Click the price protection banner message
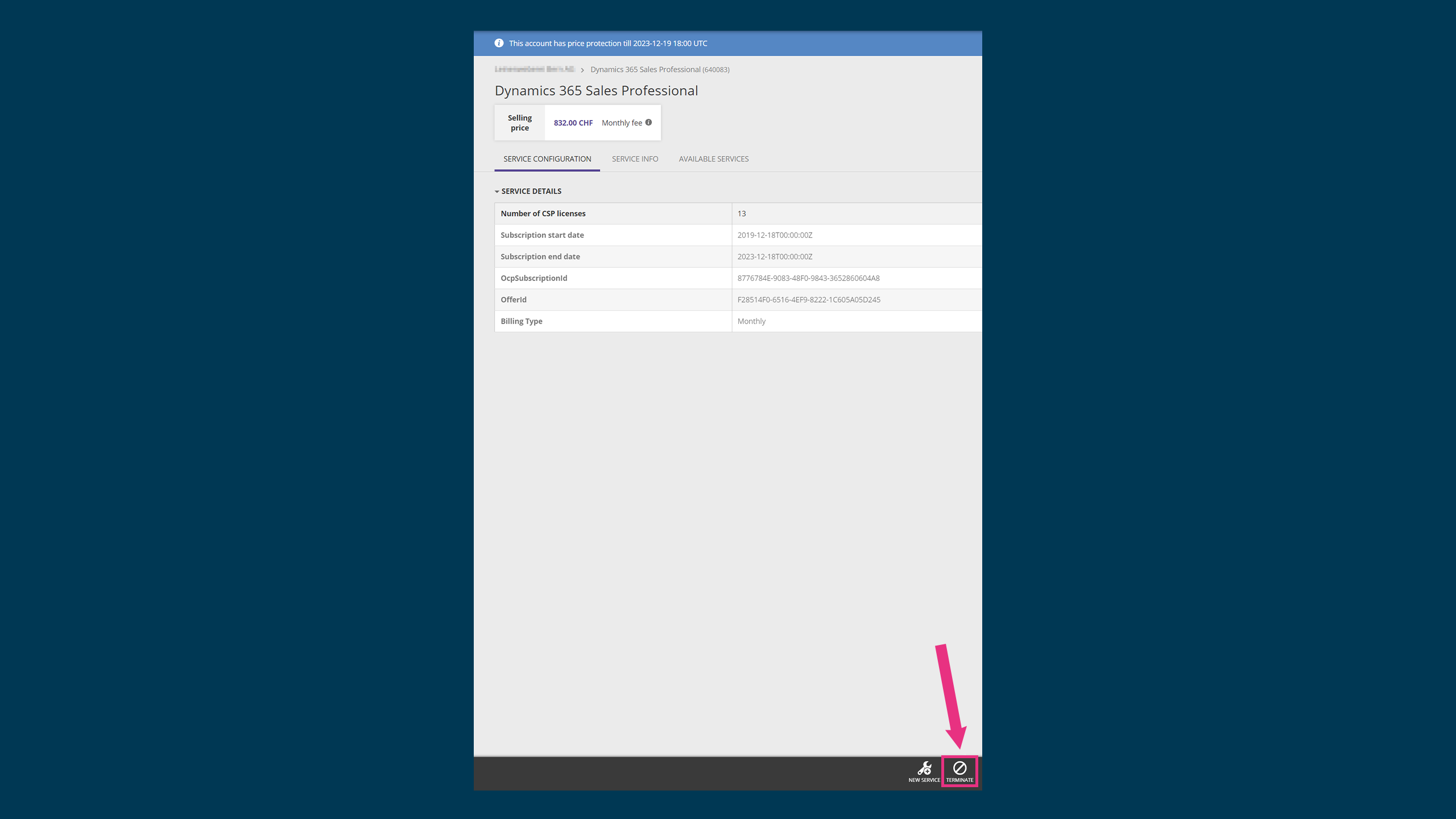Image resolution: width=1456 pixels, height=819 pixels. coord(607,43)
